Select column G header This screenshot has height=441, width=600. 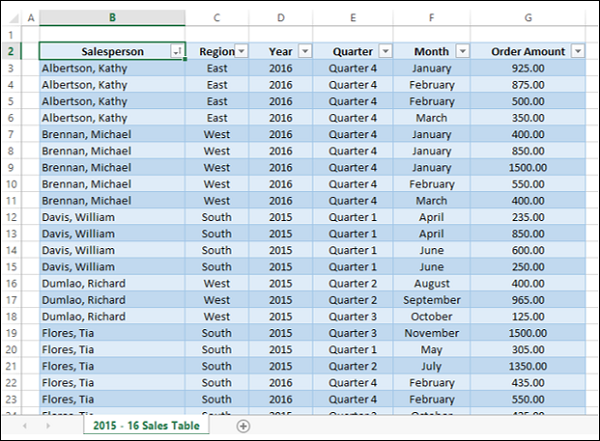pos(528,18)
